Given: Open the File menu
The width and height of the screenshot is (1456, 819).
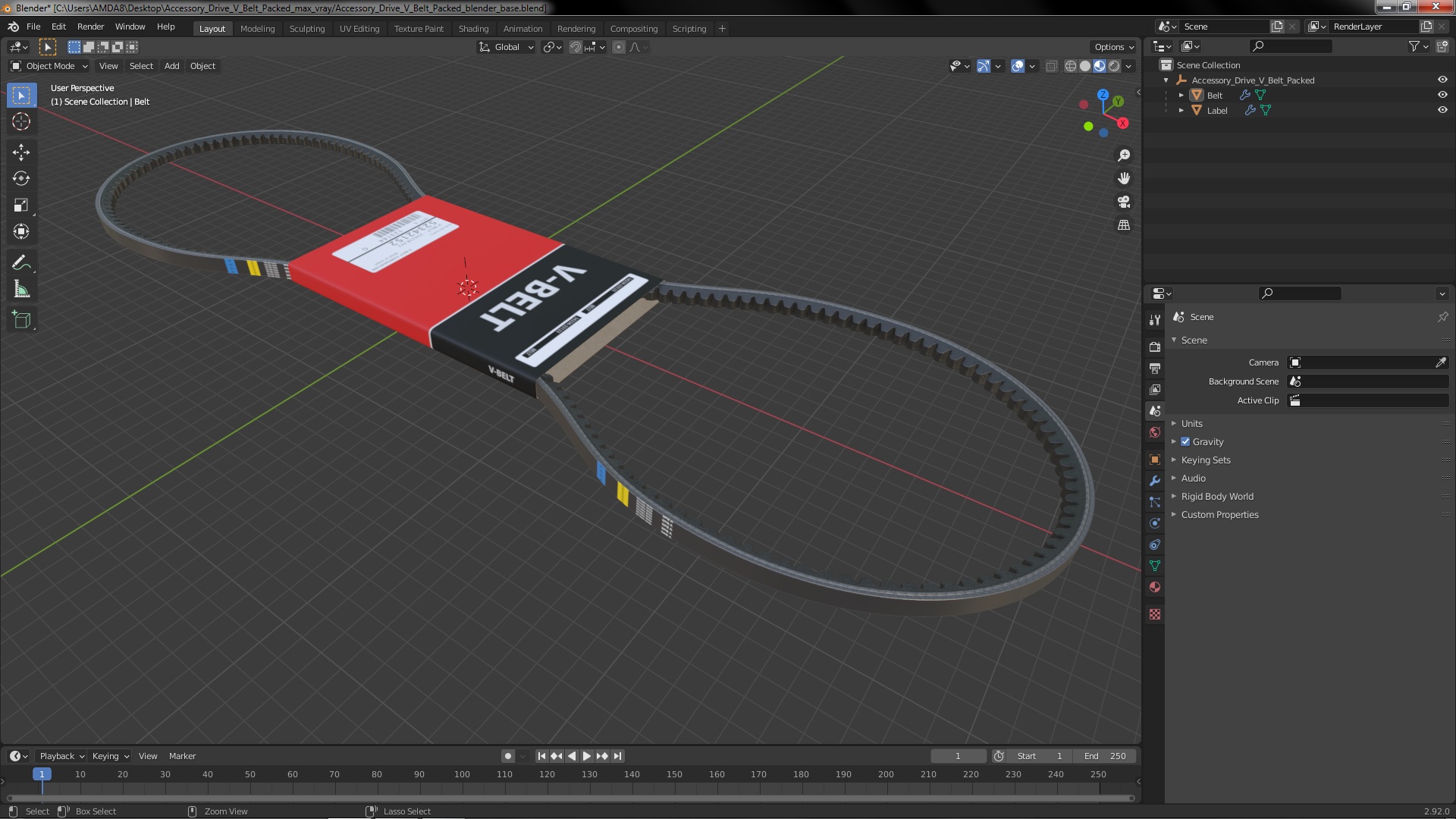Looking at the screenshot, I should 33,27.
